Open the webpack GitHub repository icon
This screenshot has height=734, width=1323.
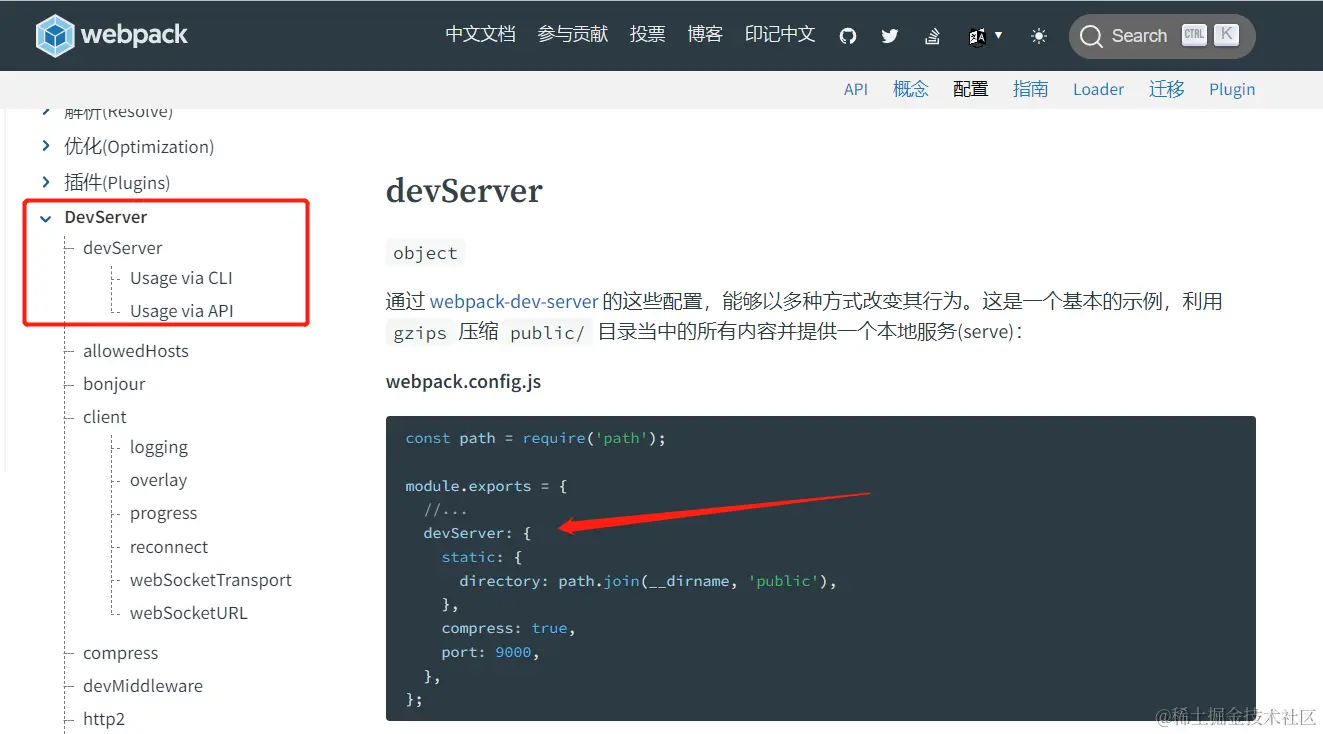848,36
